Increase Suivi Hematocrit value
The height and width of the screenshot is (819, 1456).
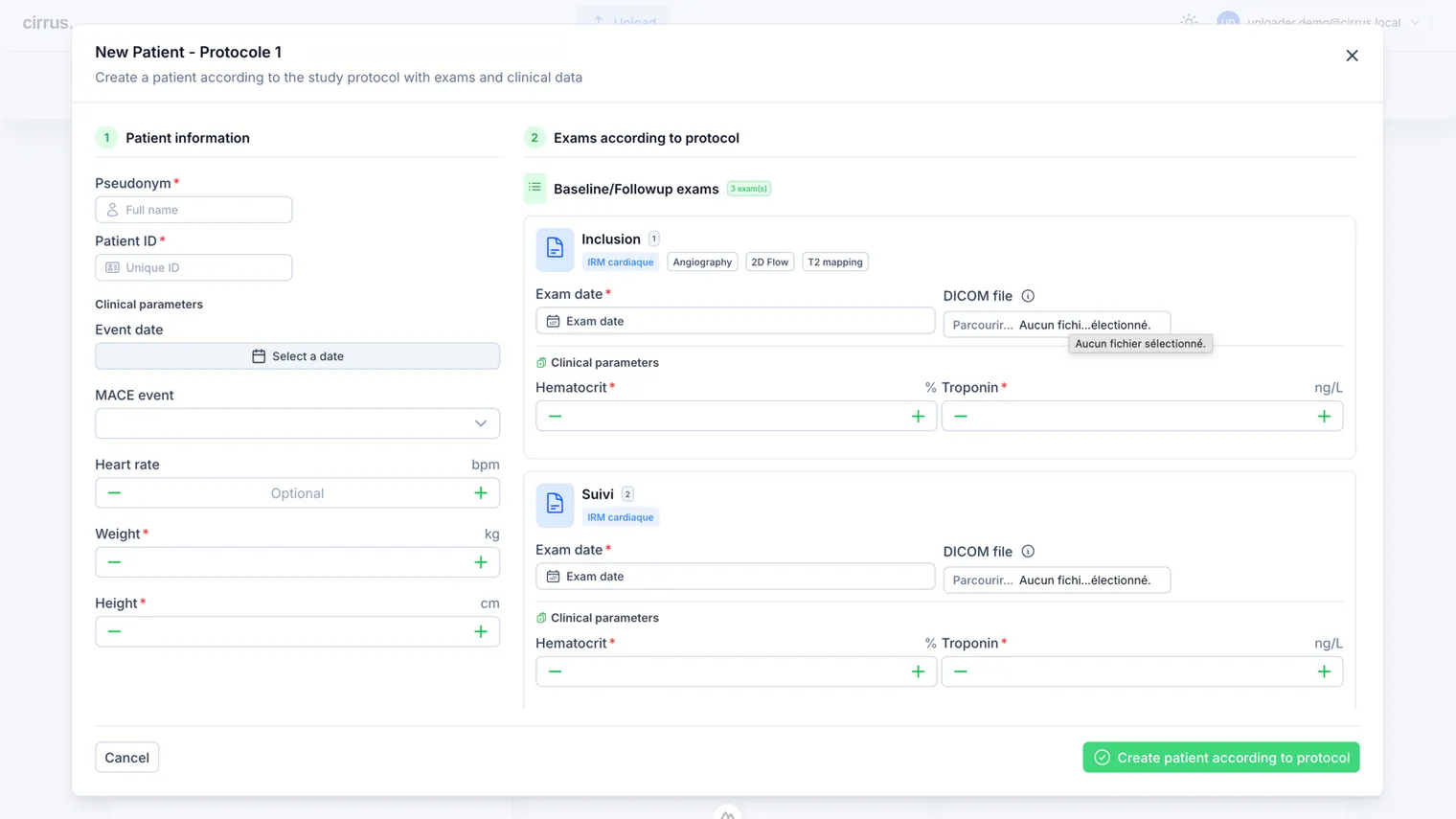918,671
